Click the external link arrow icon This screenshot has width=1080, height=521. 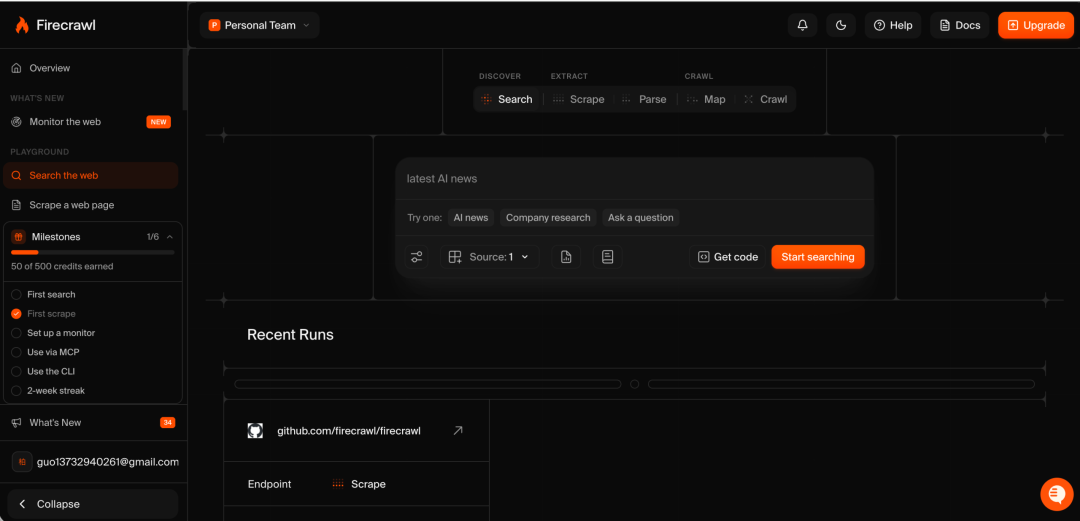(457, 431)
